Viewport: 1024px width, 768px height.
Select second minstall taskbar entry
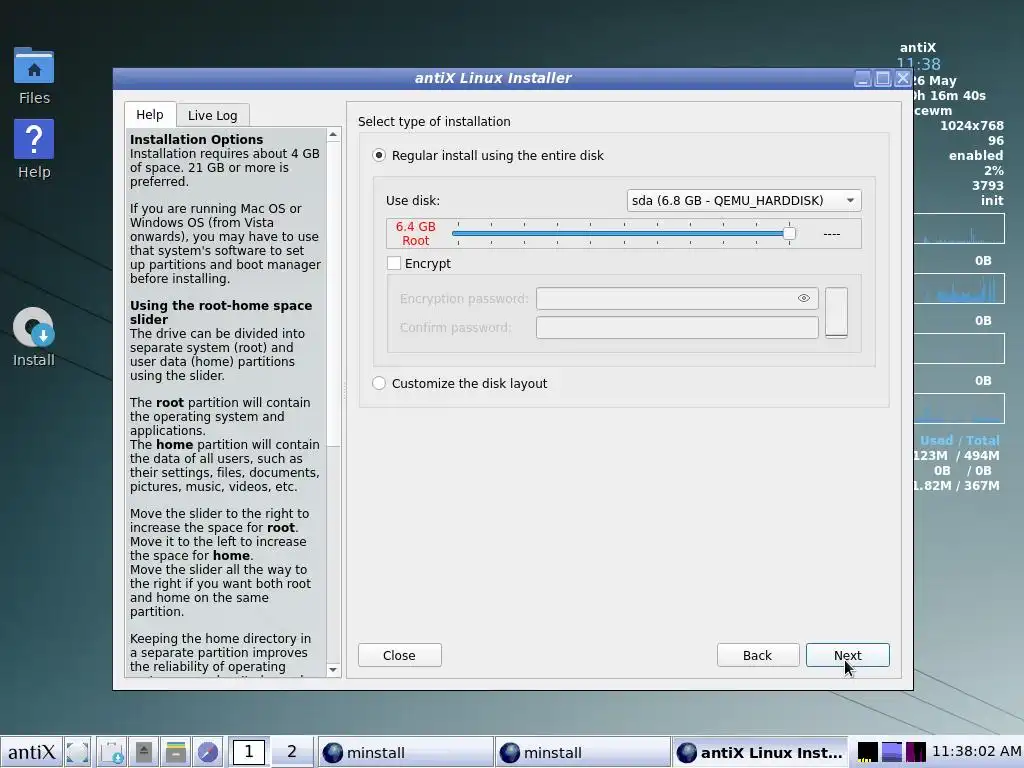click(x=583, y=752)
